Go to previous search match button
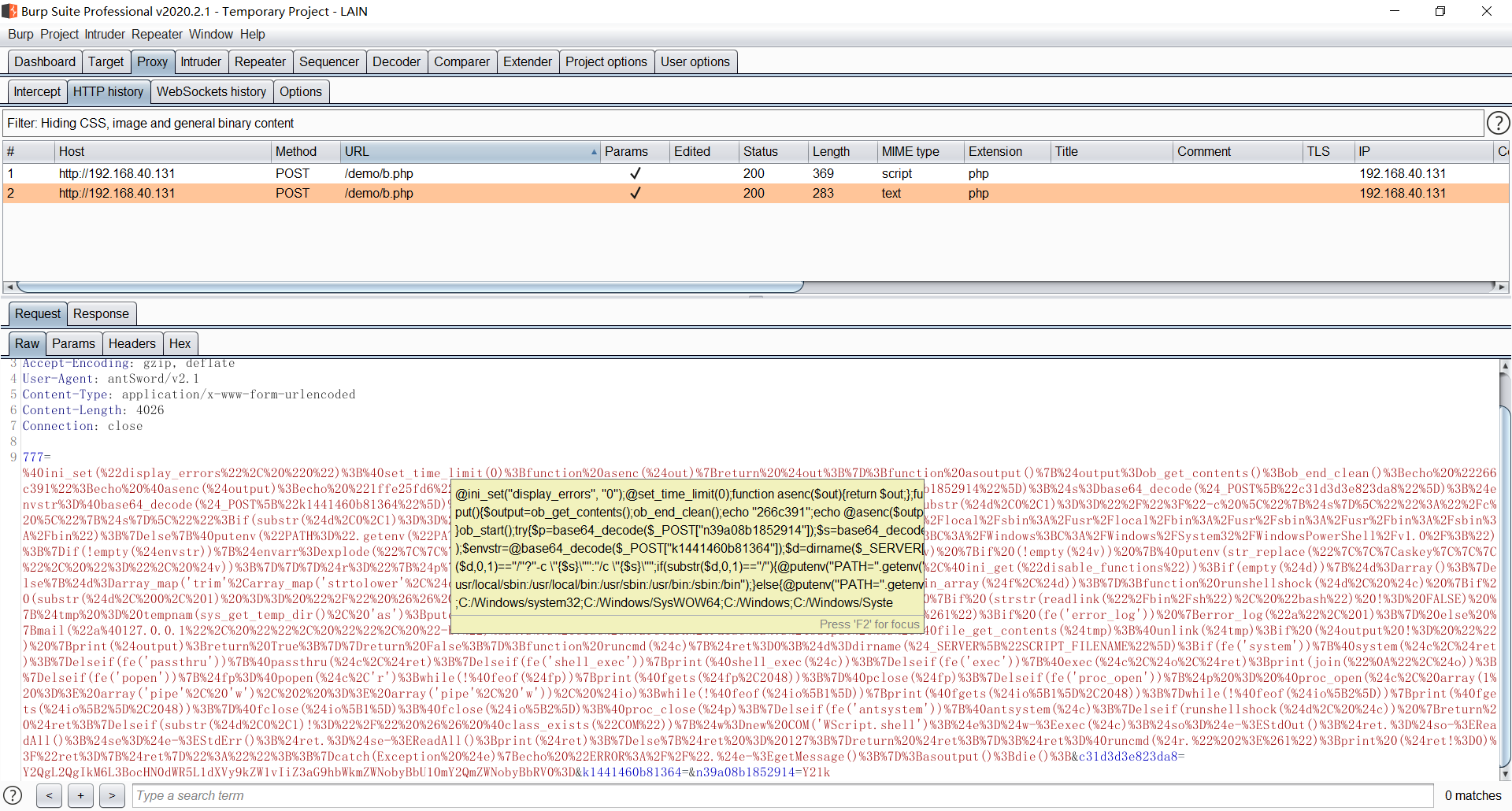This screenshot has height=811, width=1512. pos(49,795)
